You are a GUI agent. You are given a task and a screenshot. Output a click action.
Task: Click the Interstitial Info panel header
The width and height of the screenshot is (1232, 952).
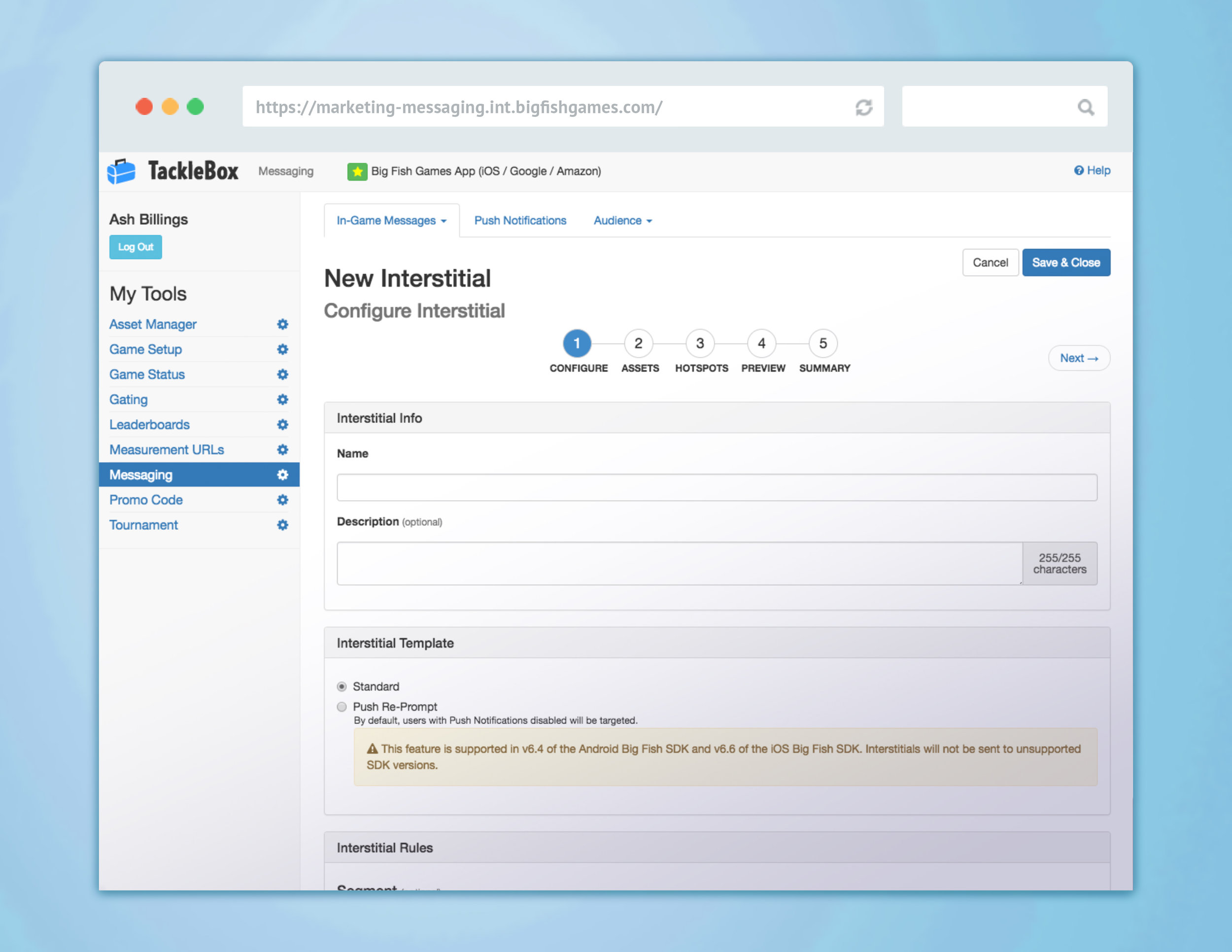pos(717,418)
